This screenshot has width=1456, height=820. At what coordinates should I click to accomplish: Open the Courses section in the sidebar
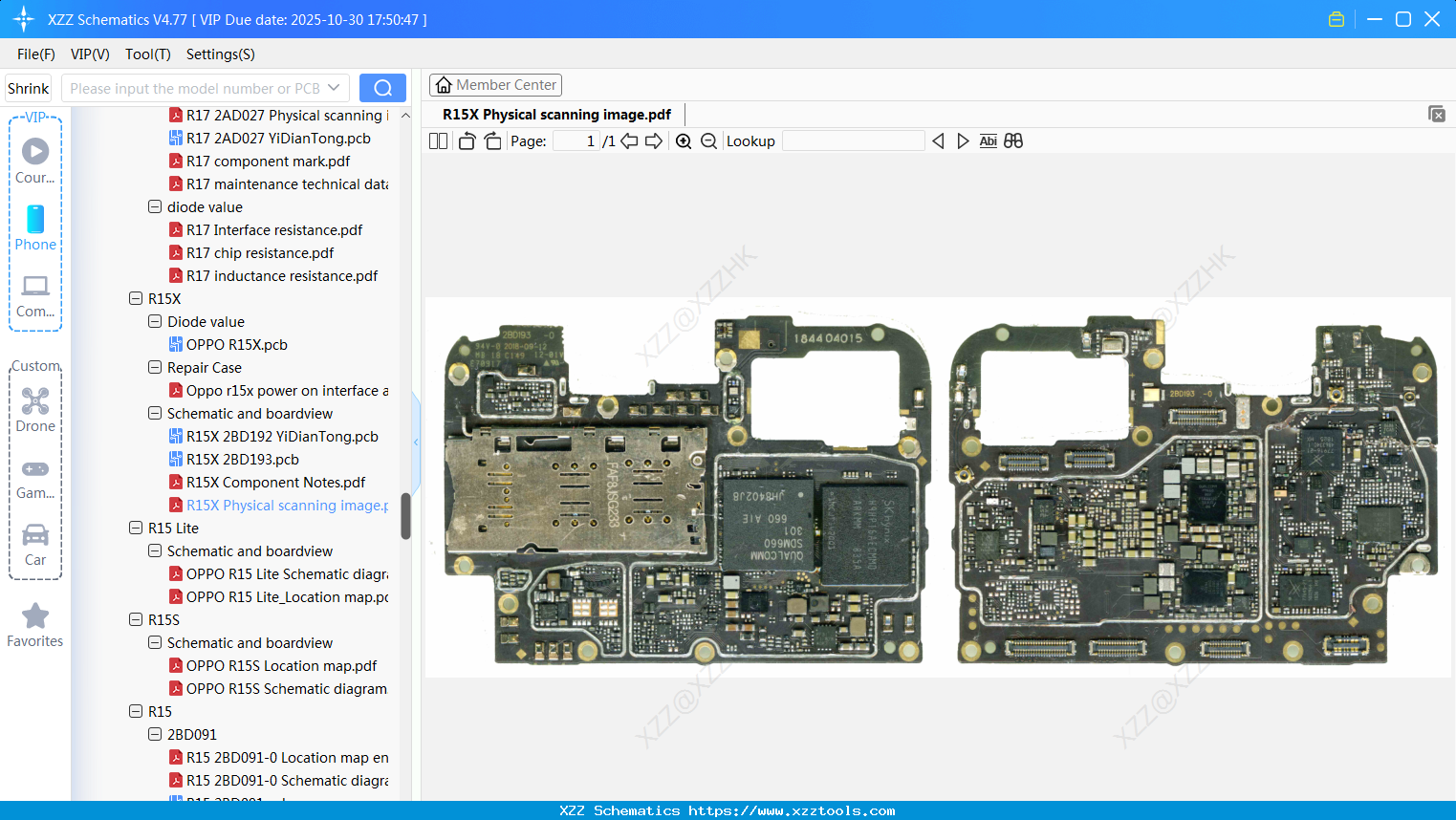[35, 161]
